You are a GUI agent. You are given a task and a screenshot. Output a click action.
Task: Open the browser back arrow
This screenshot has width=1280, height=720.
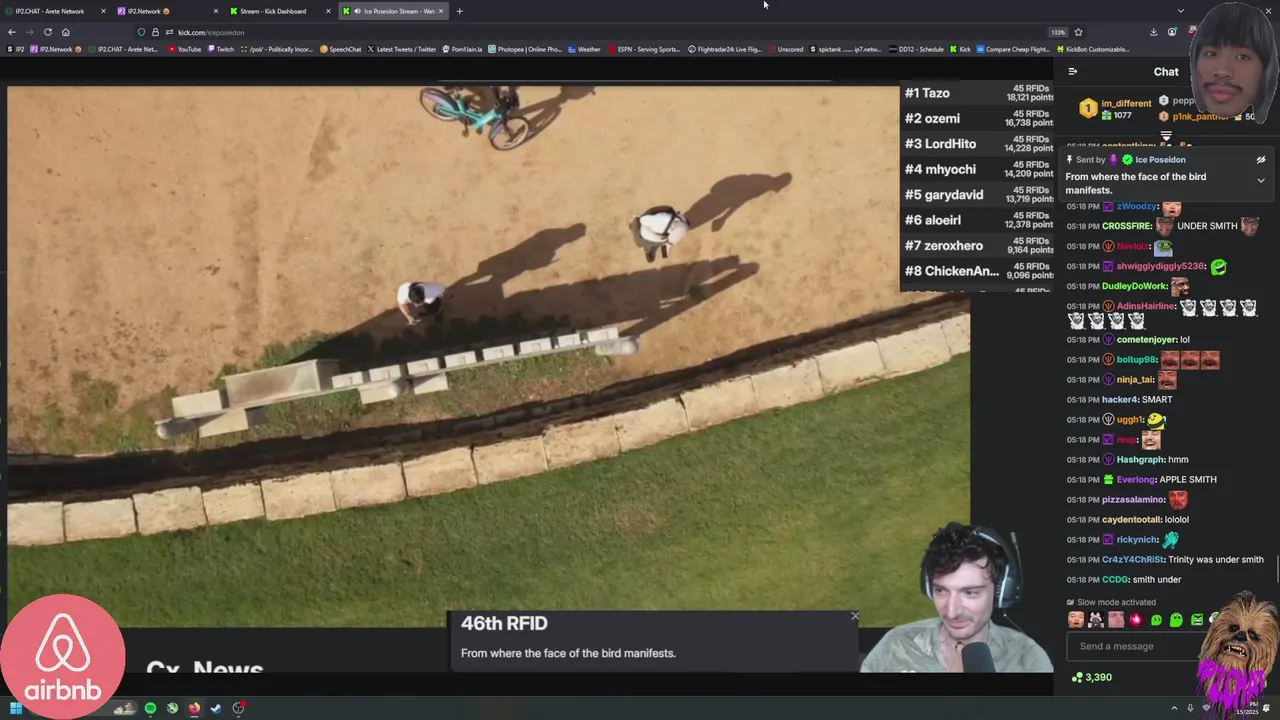tap(12, 32)
